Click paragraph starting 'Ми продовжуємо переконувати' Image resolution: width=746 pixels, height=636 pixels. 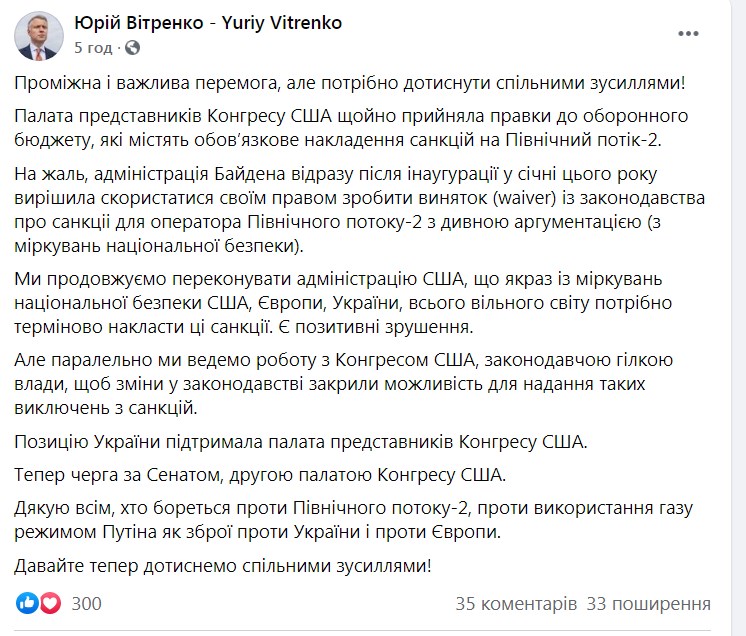[343, 303]
